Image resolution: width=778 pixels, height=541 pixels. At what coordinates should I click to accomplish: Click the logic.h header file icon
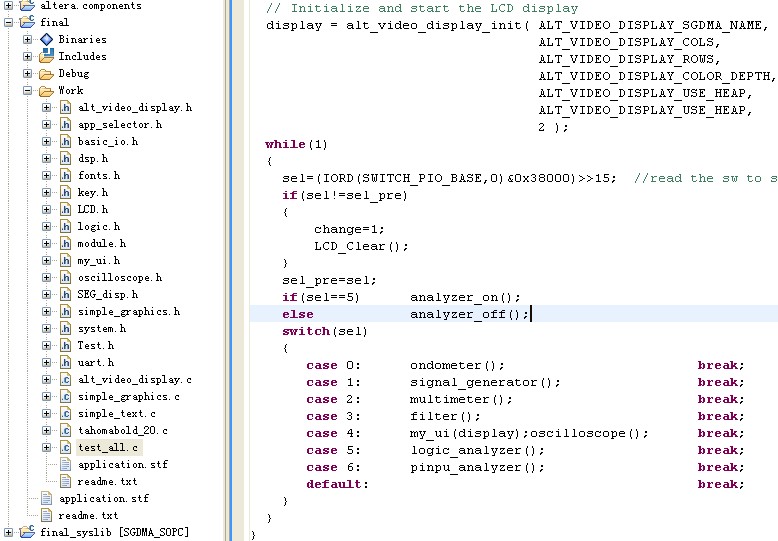pos(65,226)
